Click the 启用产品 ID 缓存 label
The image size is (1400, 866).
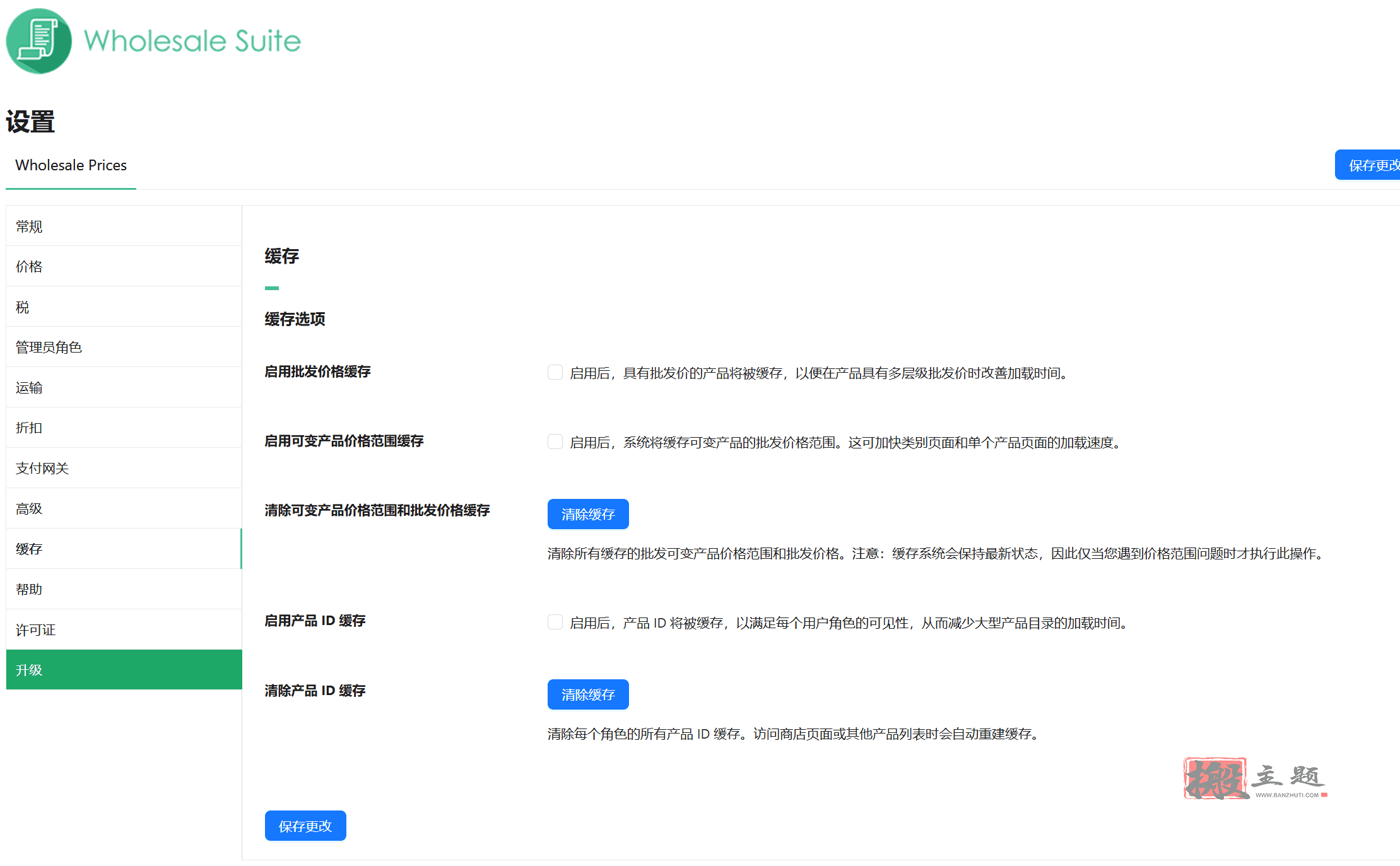point(315,621)
